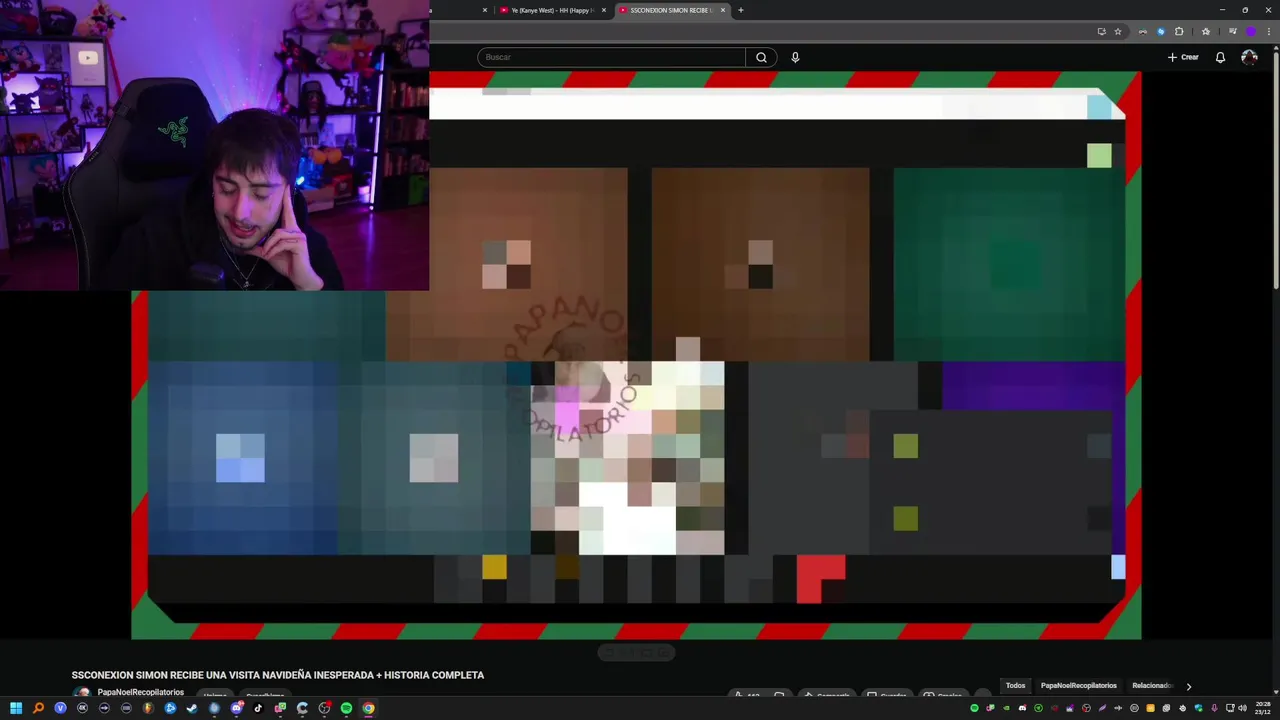Open Steam from the taskbar
This screenshot has width=1280, height=720.
[x=192, y=708]
